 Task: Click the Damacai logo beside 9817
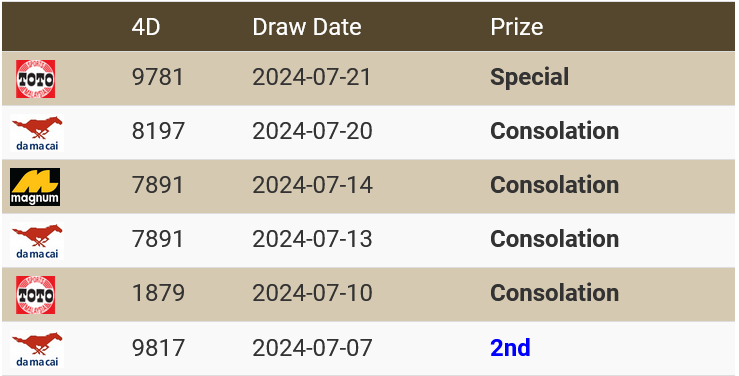37,349
